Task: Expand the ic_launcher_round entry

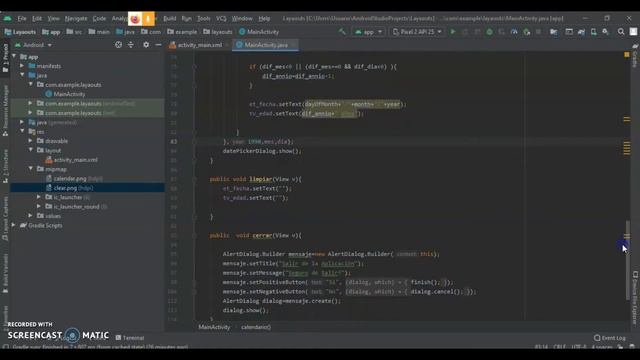Action: (39, 207)
